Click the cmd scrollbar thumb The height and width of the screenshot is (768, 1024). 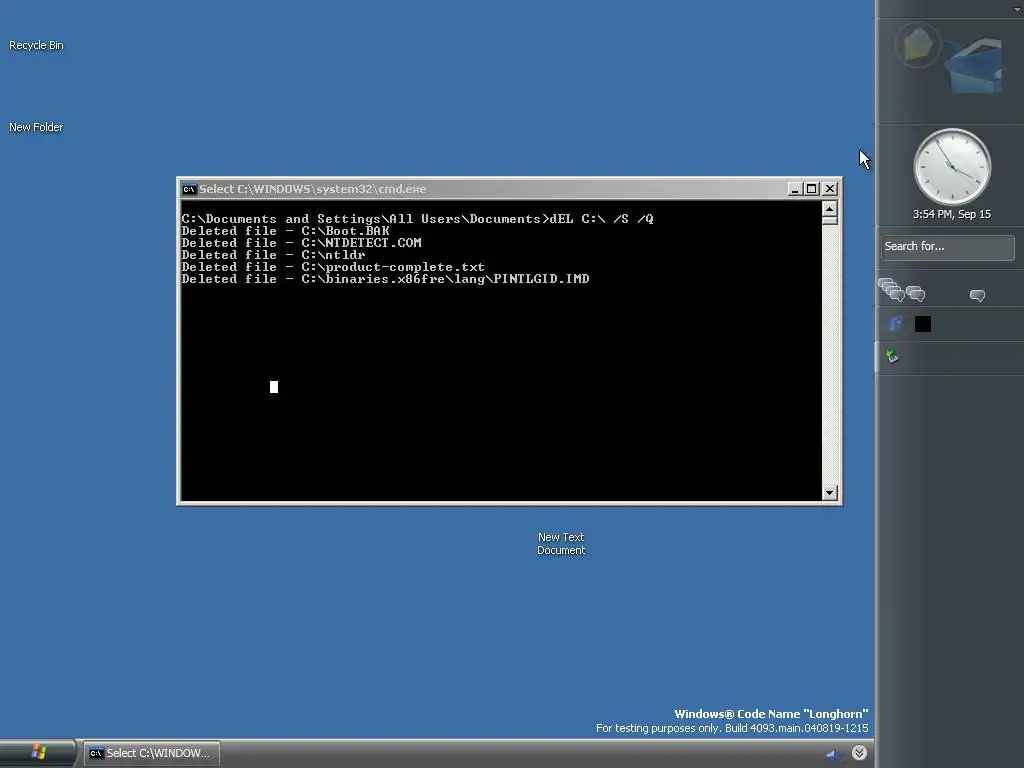coord(829,221)
